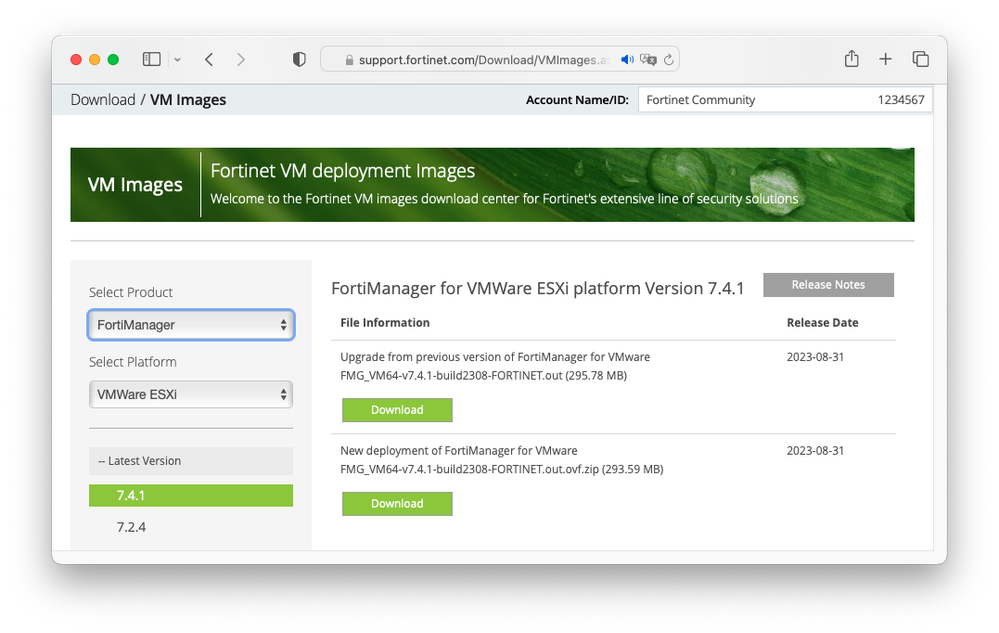Open a new tab with plus icon
Image resolution: width=999 pixels, height=633 pixels.
pyautogui.click(x=885, y=59)
